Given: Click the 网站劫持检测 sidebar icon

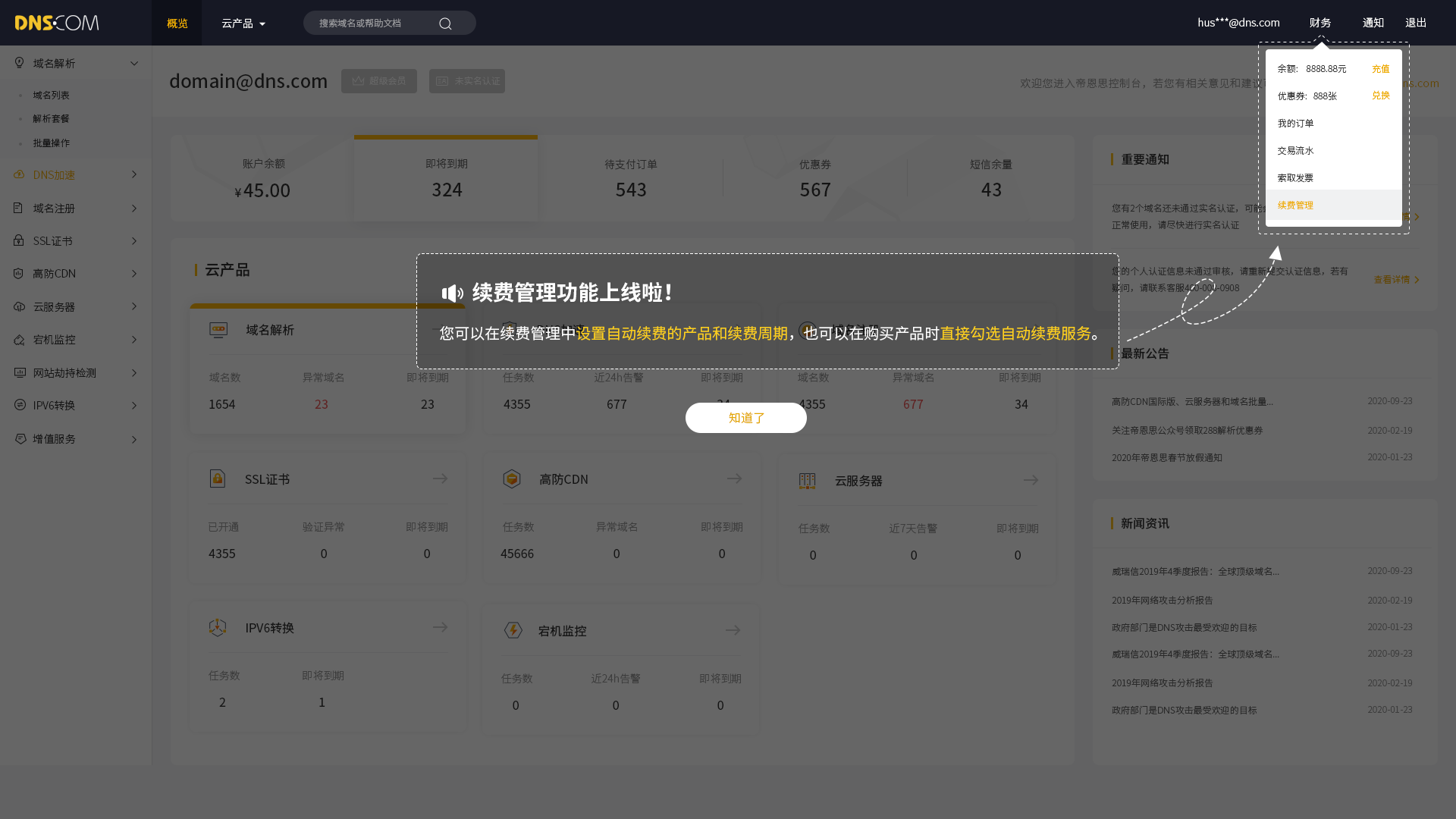Looking at the screenshot, I should (x=20, y=372).
